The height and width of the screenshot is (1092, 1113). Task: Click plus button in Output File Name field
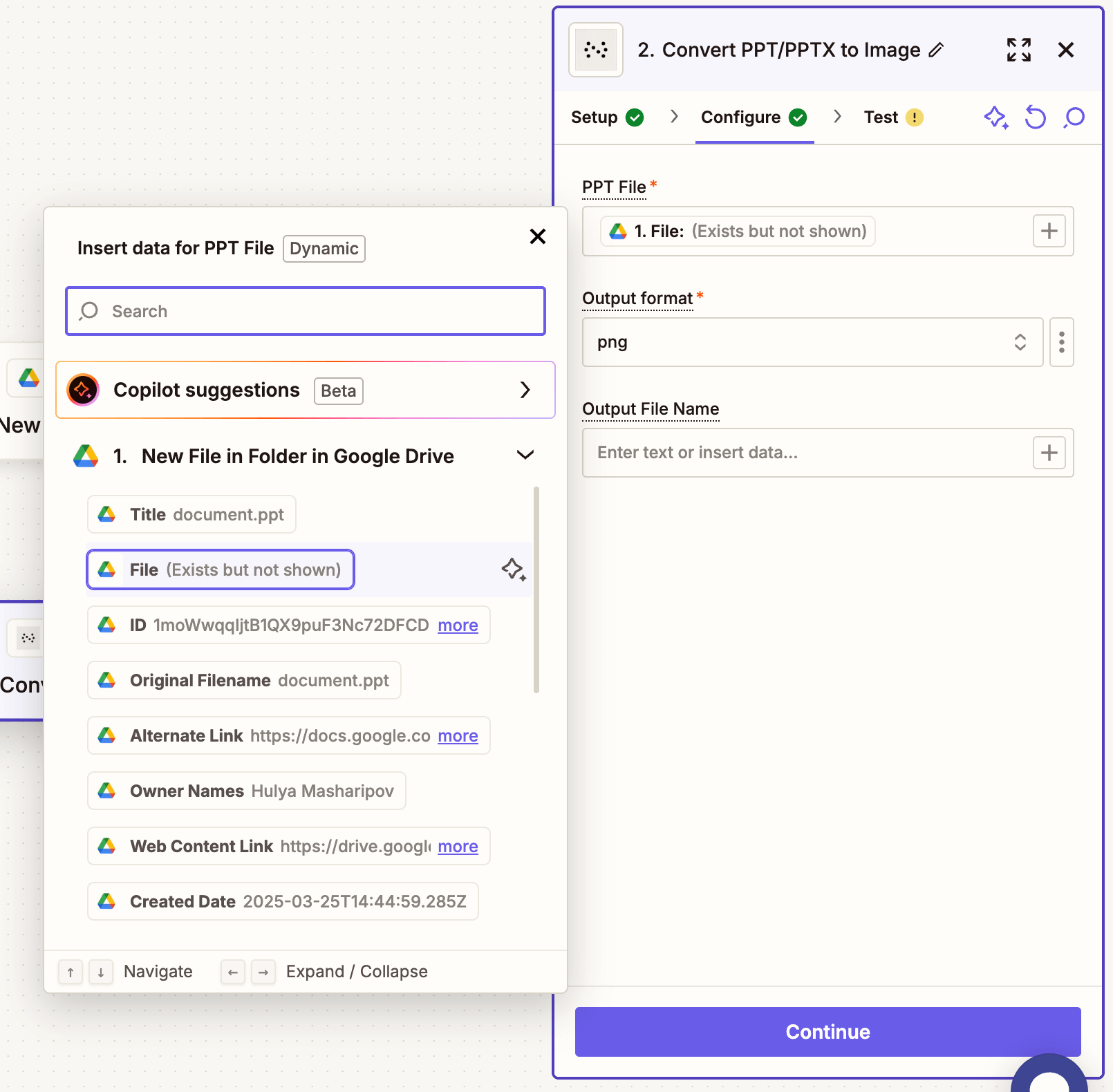coord(1049,453)
